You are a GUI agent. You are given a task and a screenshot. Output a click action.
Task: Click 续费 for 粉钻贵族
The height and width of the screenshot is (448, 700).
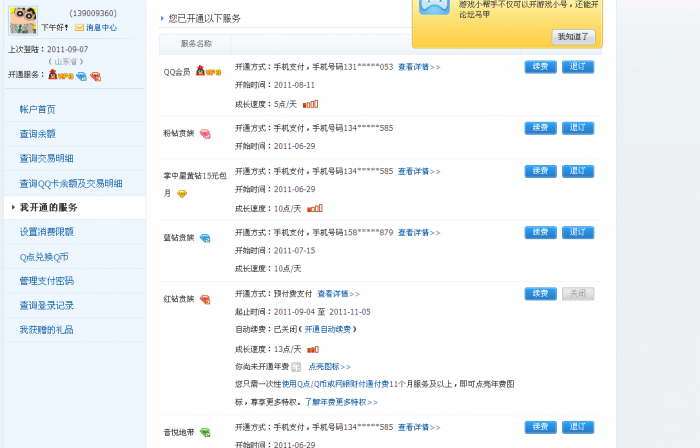tap(540, 128)
